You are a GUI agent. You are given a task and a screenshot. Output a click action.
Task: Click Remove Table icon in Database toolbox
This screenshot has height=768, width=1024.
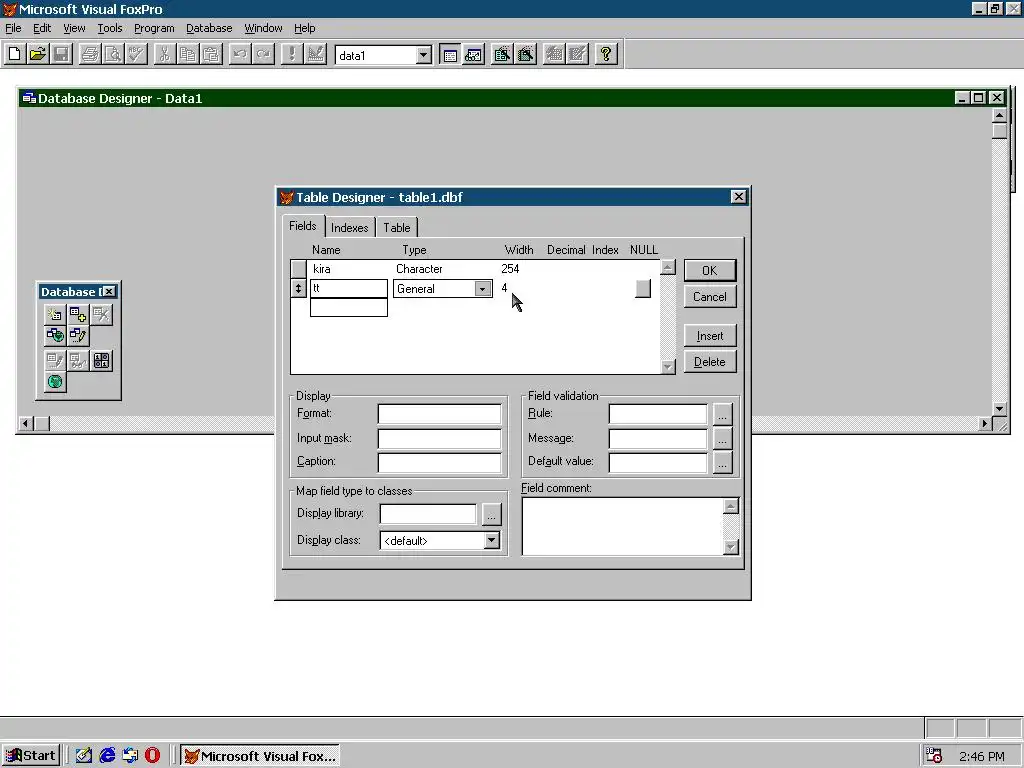(x=101, y=315)
